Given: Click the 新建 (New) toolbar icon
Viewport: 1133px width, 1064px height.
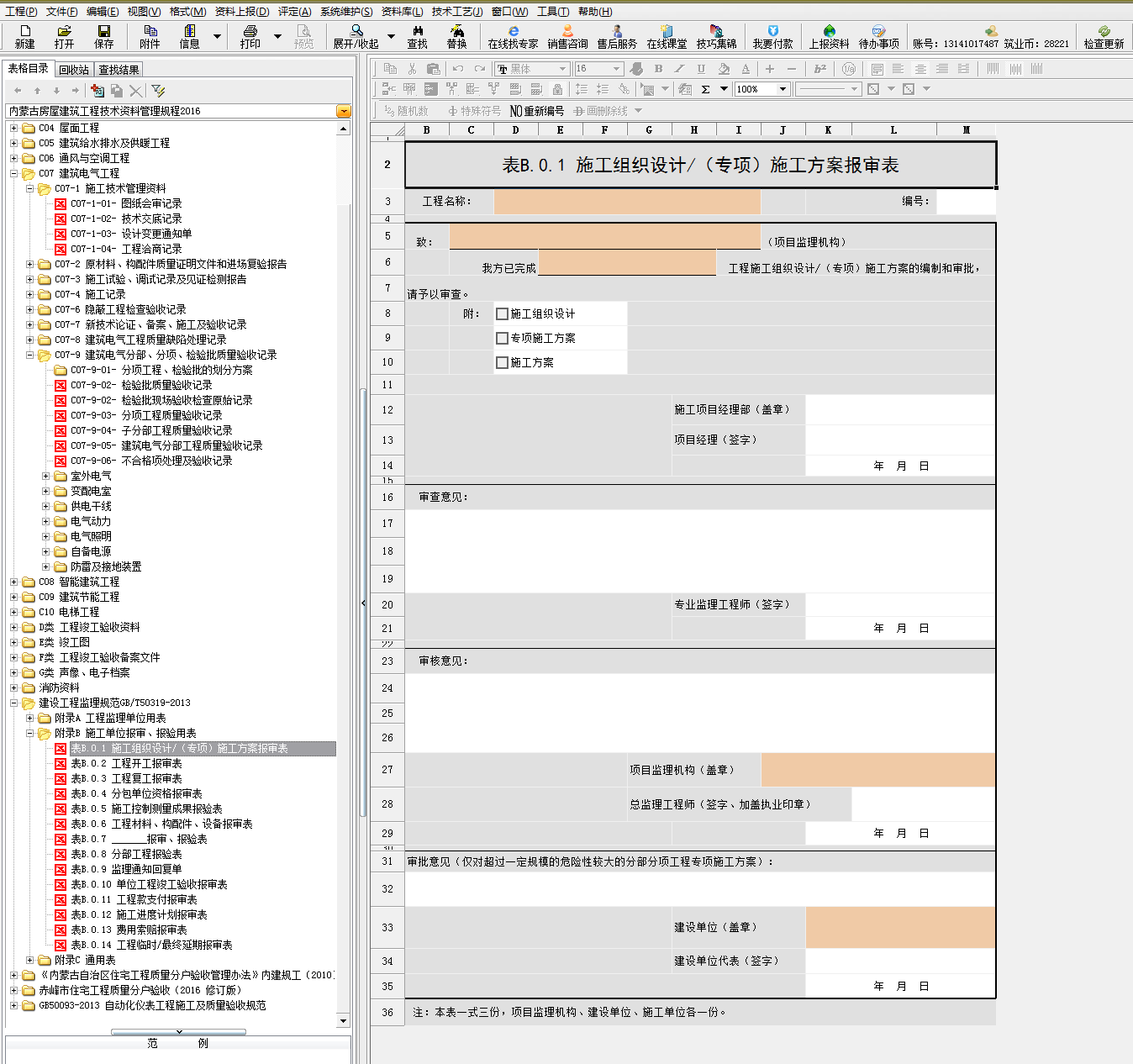Looking at the screenshot, I should (24, 37).
